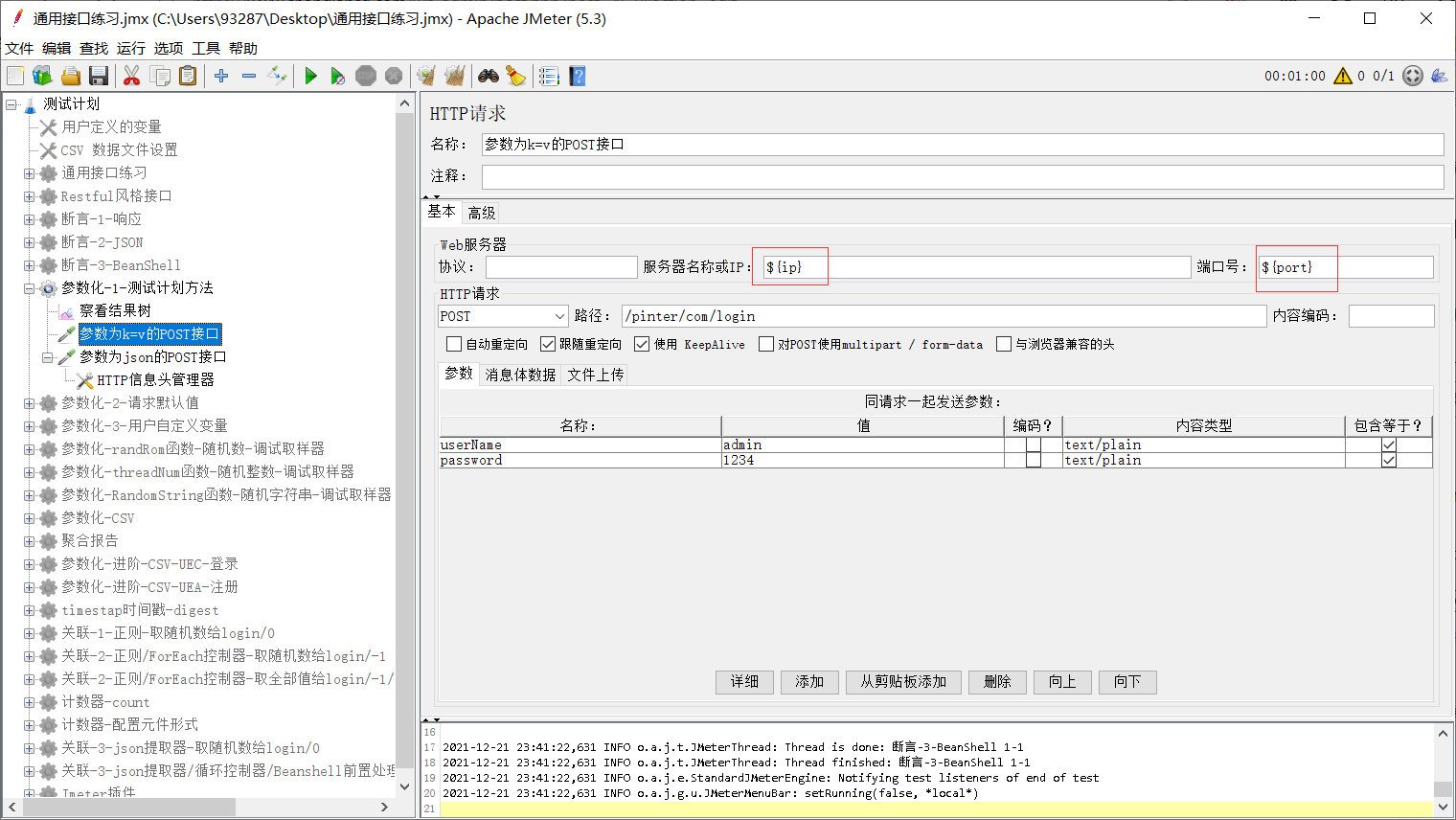Open search with binoculars icon
The image size is (1456, 820).
[x=489, y=76]
